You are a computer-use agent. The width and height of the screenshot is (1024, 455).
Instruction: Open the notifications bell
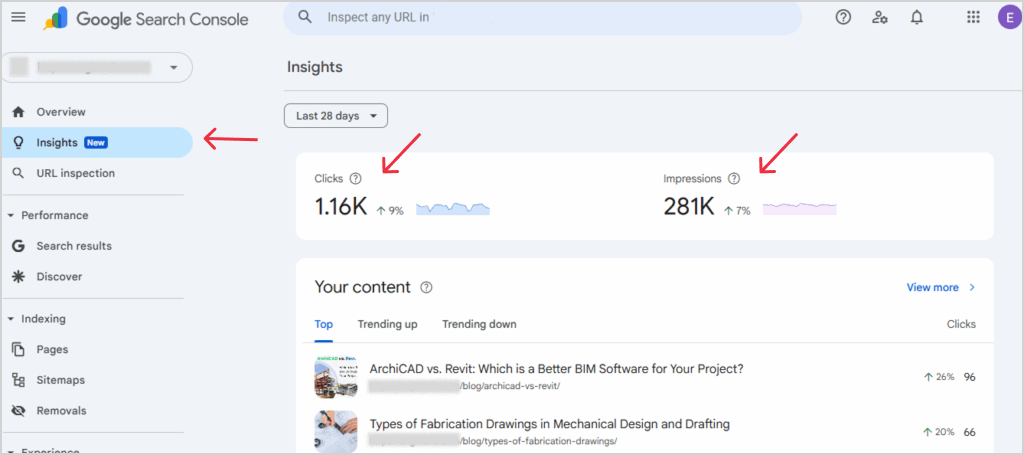point(917,17)
